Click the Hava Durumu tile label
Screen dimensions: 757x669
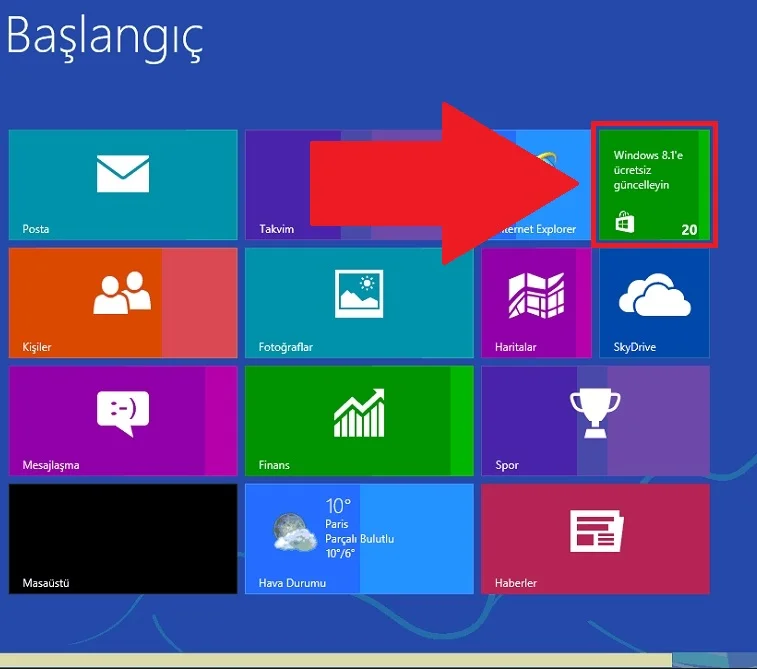(x=286, y=583)
